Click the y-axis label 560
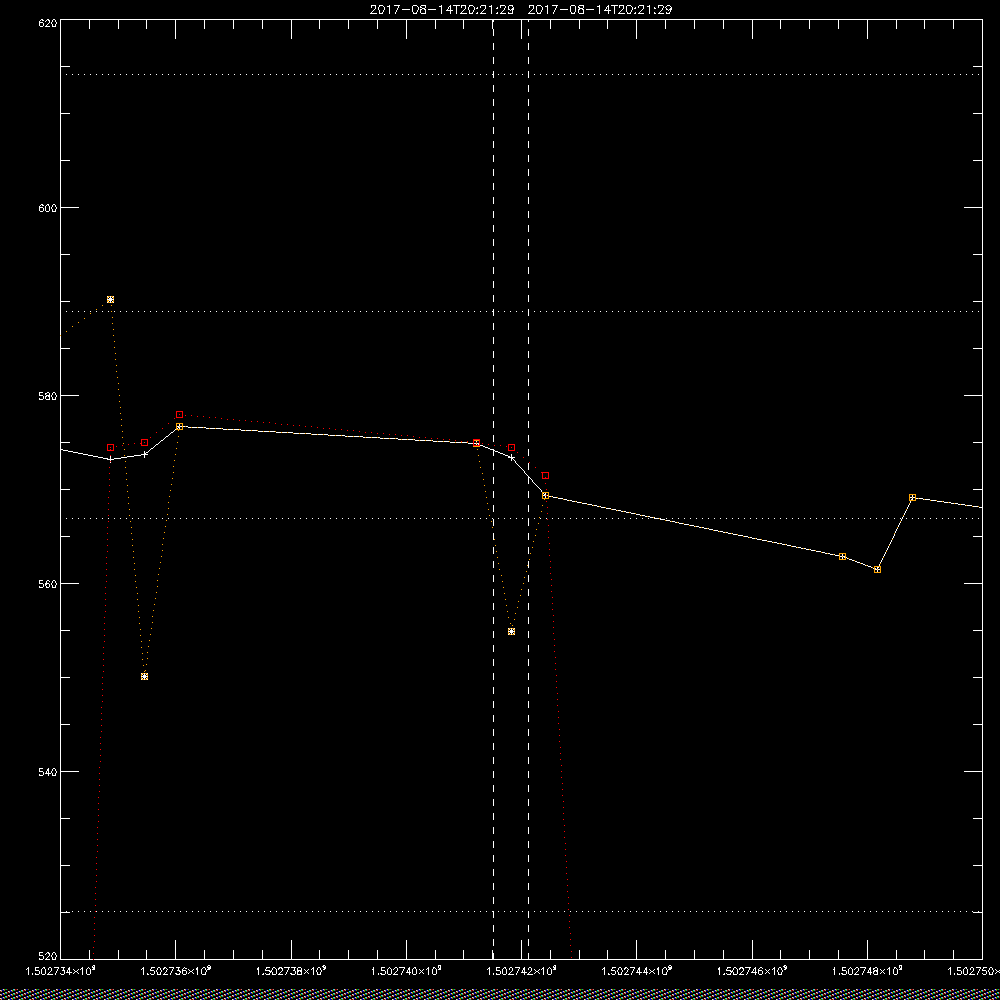 48,584
